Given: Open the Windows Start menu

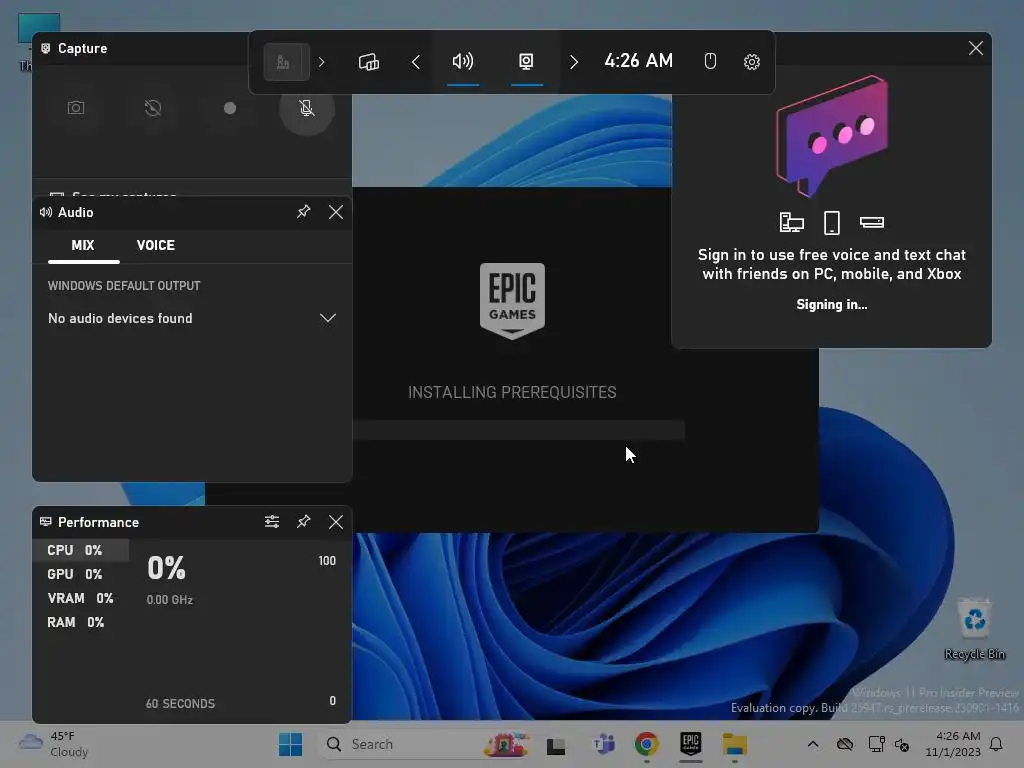Looking at the screenshot, I should tap(290, 744).
